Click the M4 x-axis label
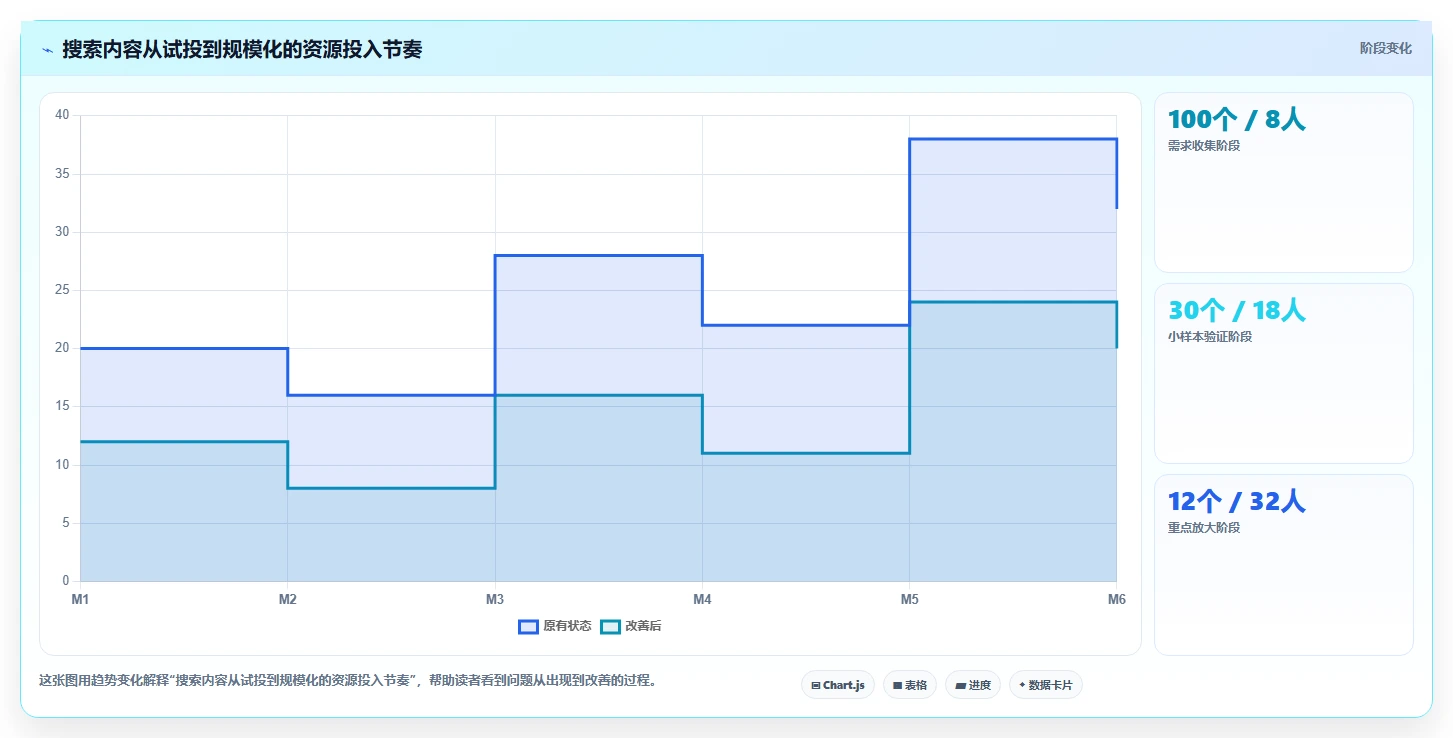 click(702, 599)
